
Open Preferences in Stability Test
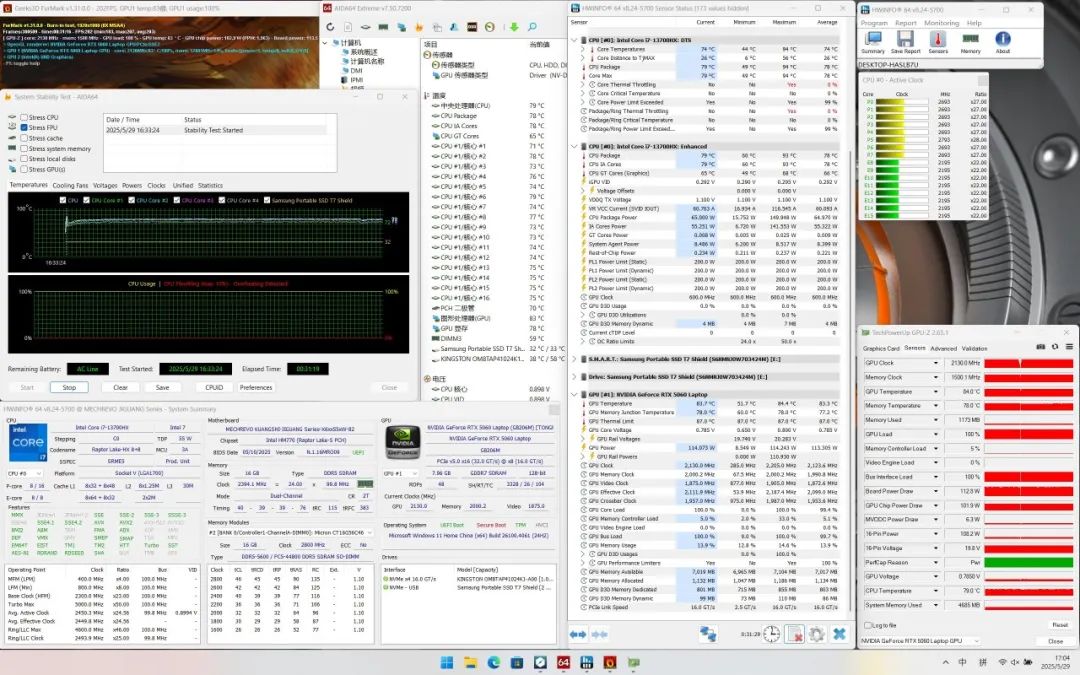tap(256, 388)
